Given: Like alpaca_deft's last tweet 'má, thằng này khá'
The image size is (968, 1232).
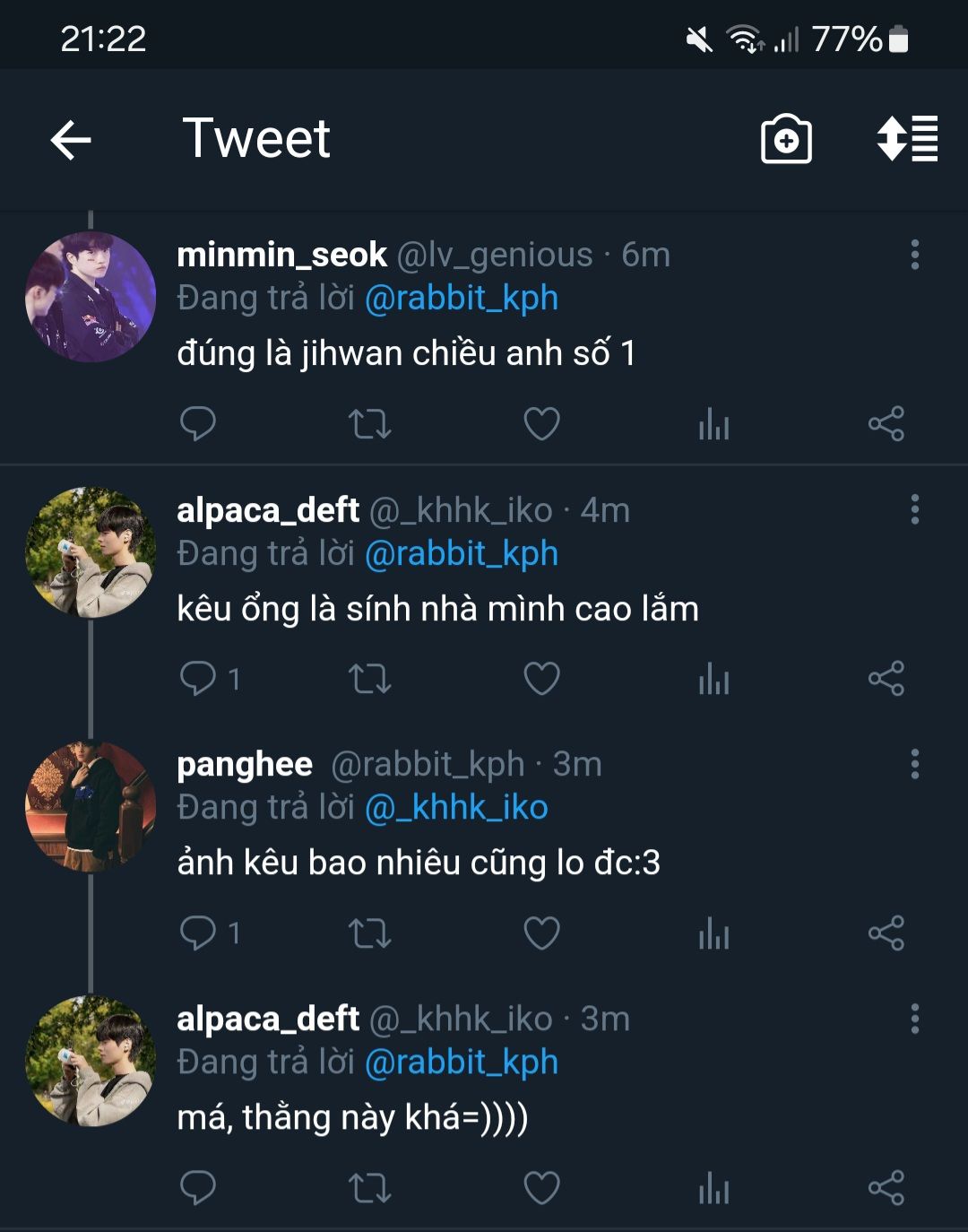Looking at the screenshot, I should click(x=541, y=1188).
